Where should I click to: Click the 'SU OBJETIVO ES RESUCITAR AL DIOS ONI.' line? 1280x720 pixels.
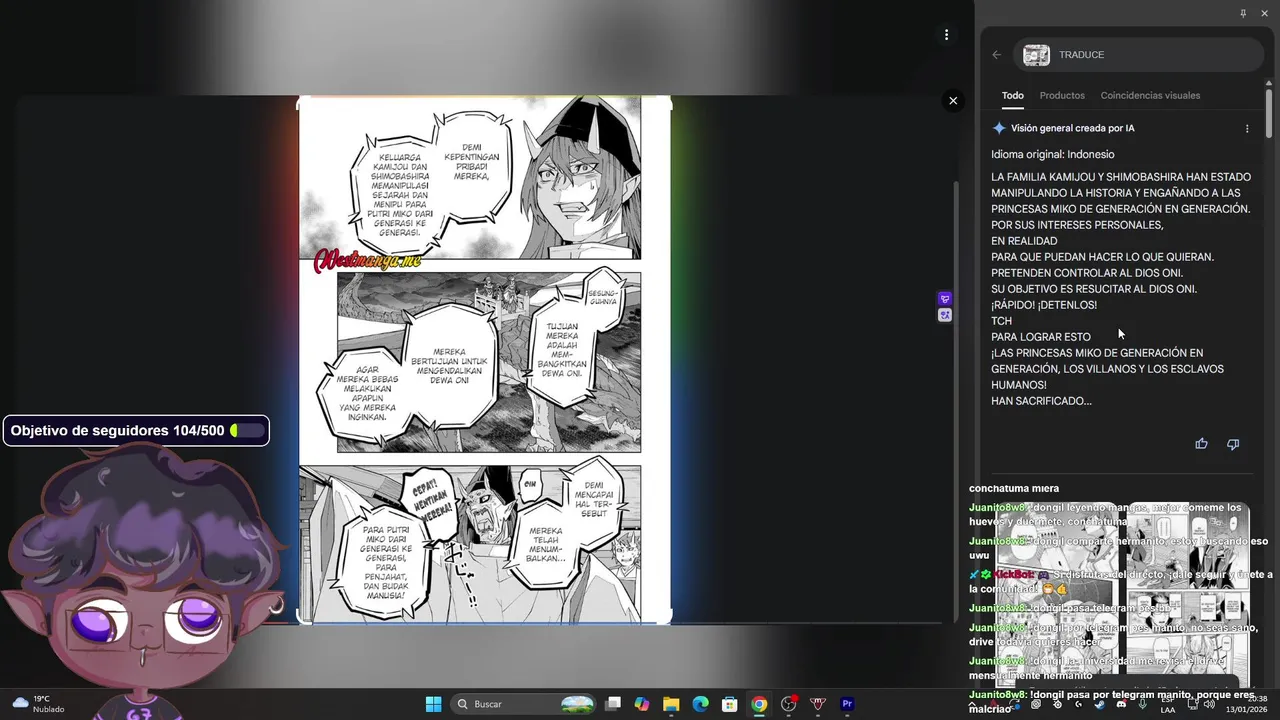1094,289
